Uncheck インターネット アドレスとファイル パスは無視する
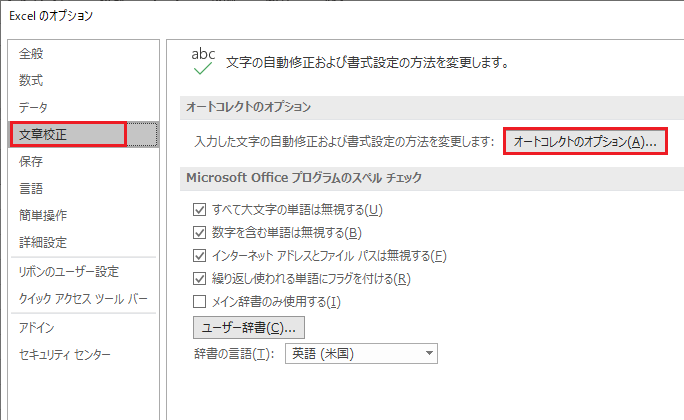 point(199,256)
